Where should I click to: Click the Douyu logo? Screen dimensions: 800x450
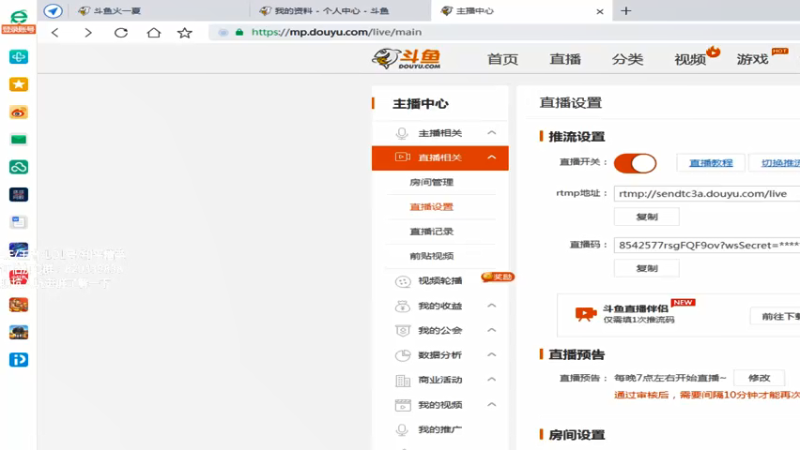coord(406,59)
